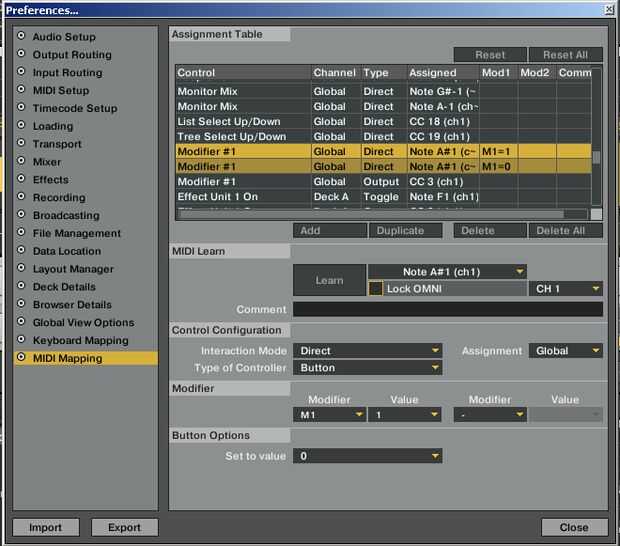620x546 pixels.
Task: Select the Modifier #1 row with M1=1
Action: pyautogui.click(x=384, y=151)
